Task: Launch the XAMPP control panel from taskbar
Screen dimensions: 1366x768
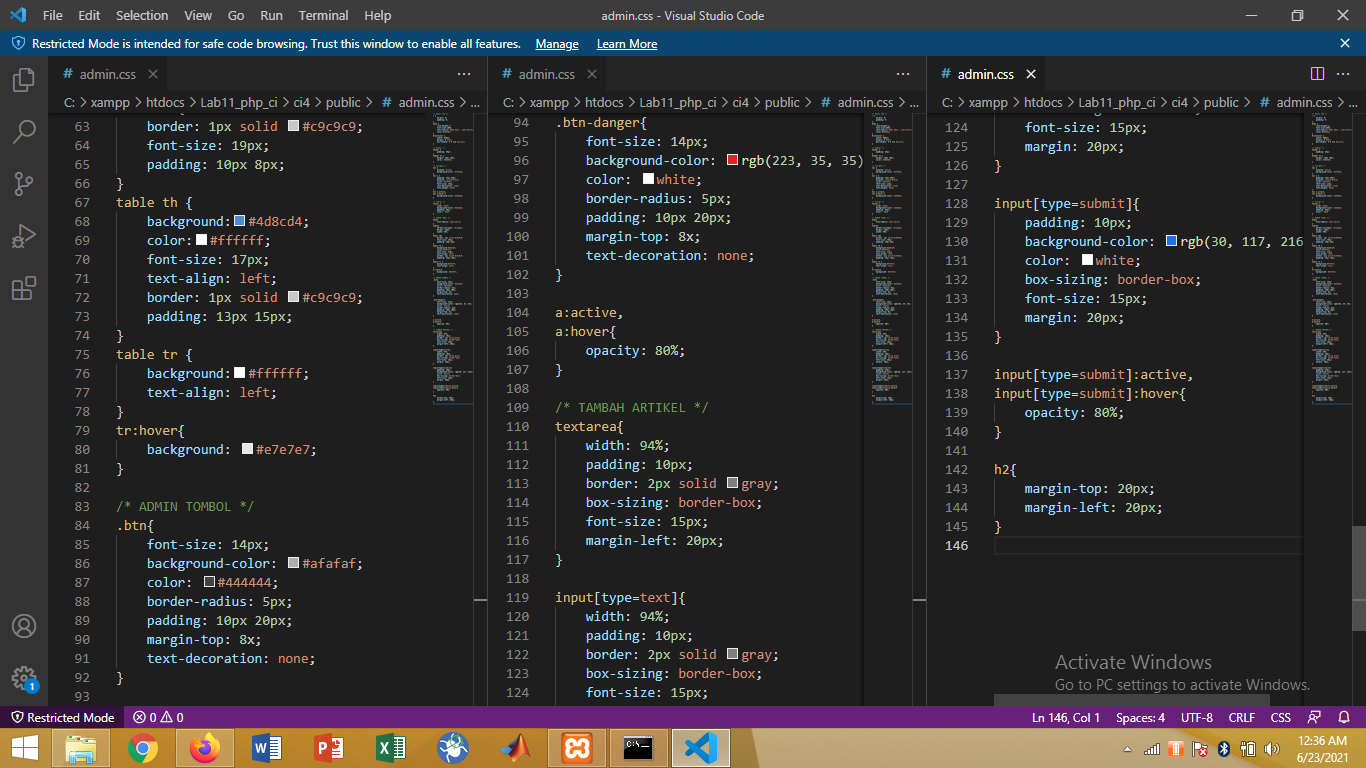Action: click(576, 747)
